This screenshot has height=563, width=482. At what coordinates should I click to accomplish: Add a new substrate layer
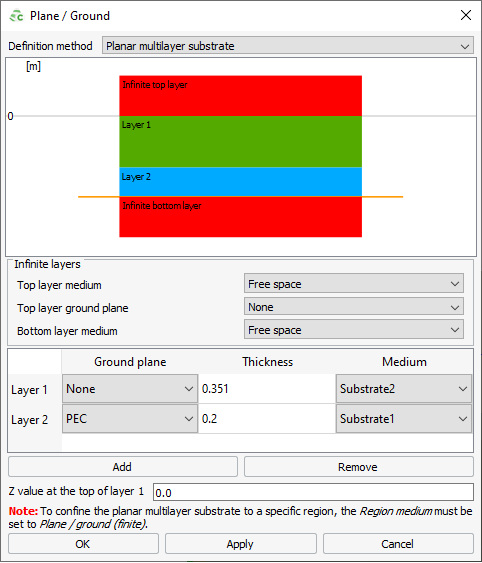click(123, 467)
